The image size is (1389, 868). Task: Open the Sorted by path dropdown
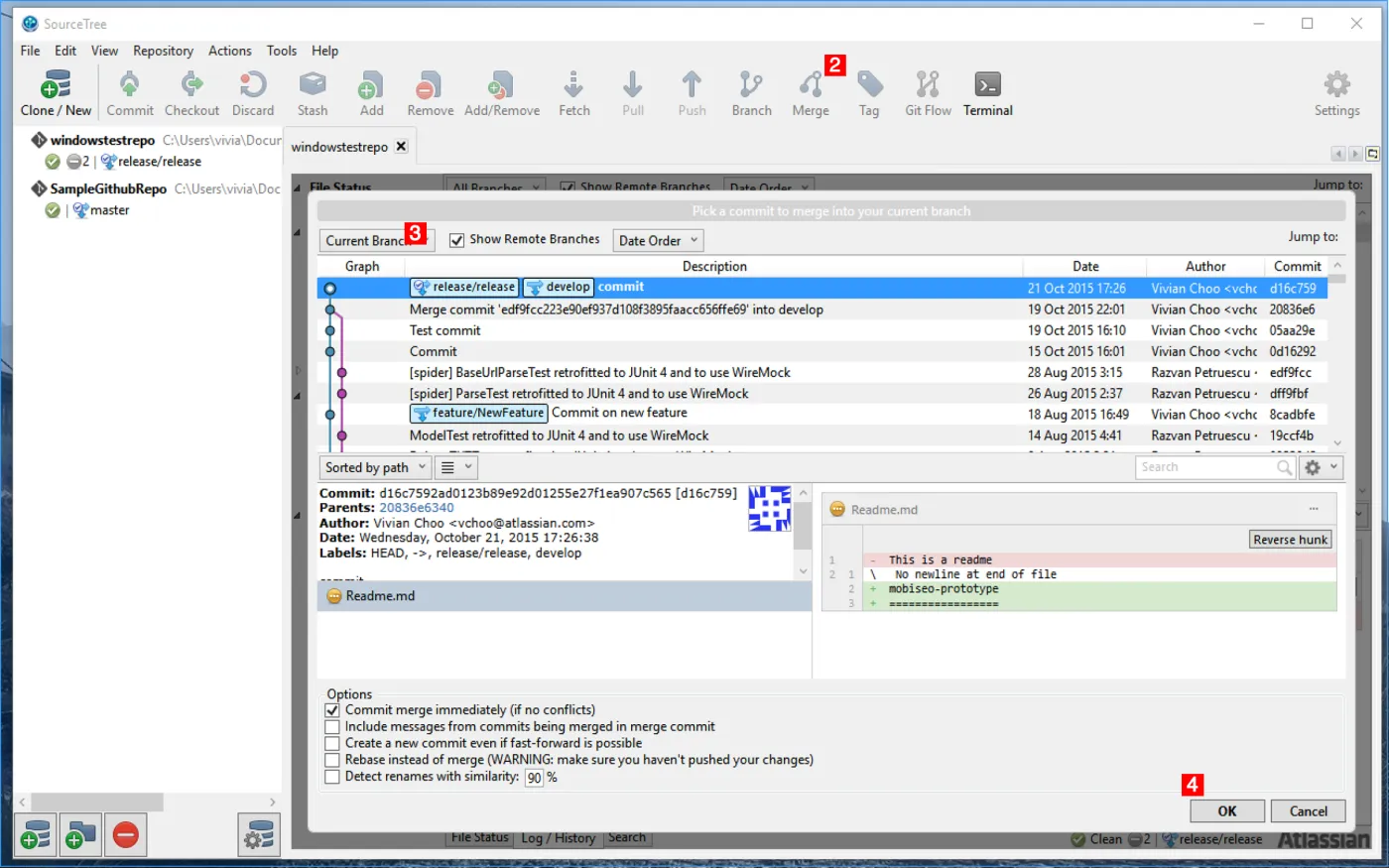coord(375,467)
